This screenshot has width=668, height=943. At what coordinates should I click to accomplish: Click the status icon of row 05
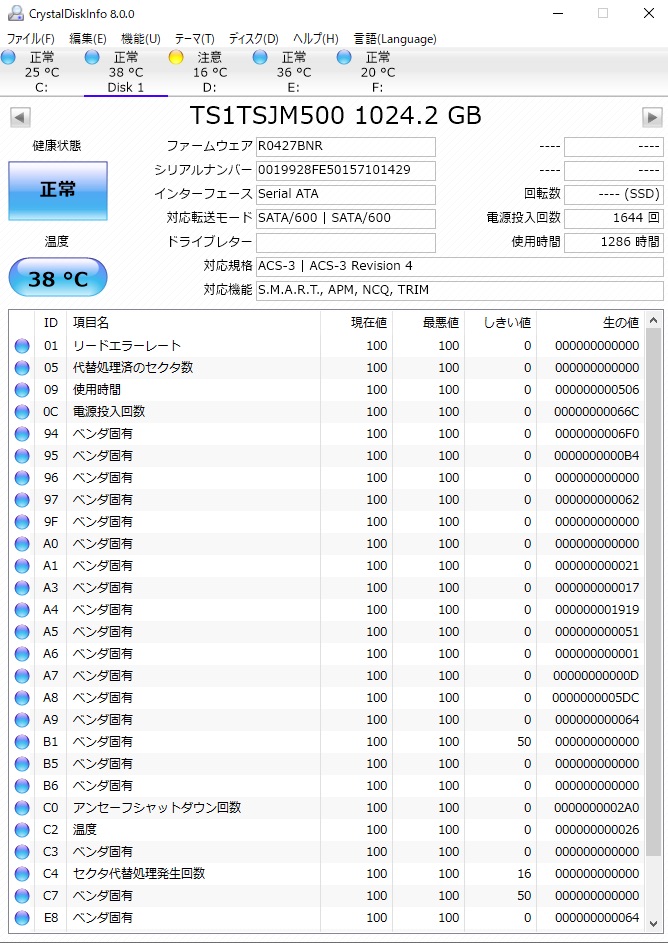[22, 368]
